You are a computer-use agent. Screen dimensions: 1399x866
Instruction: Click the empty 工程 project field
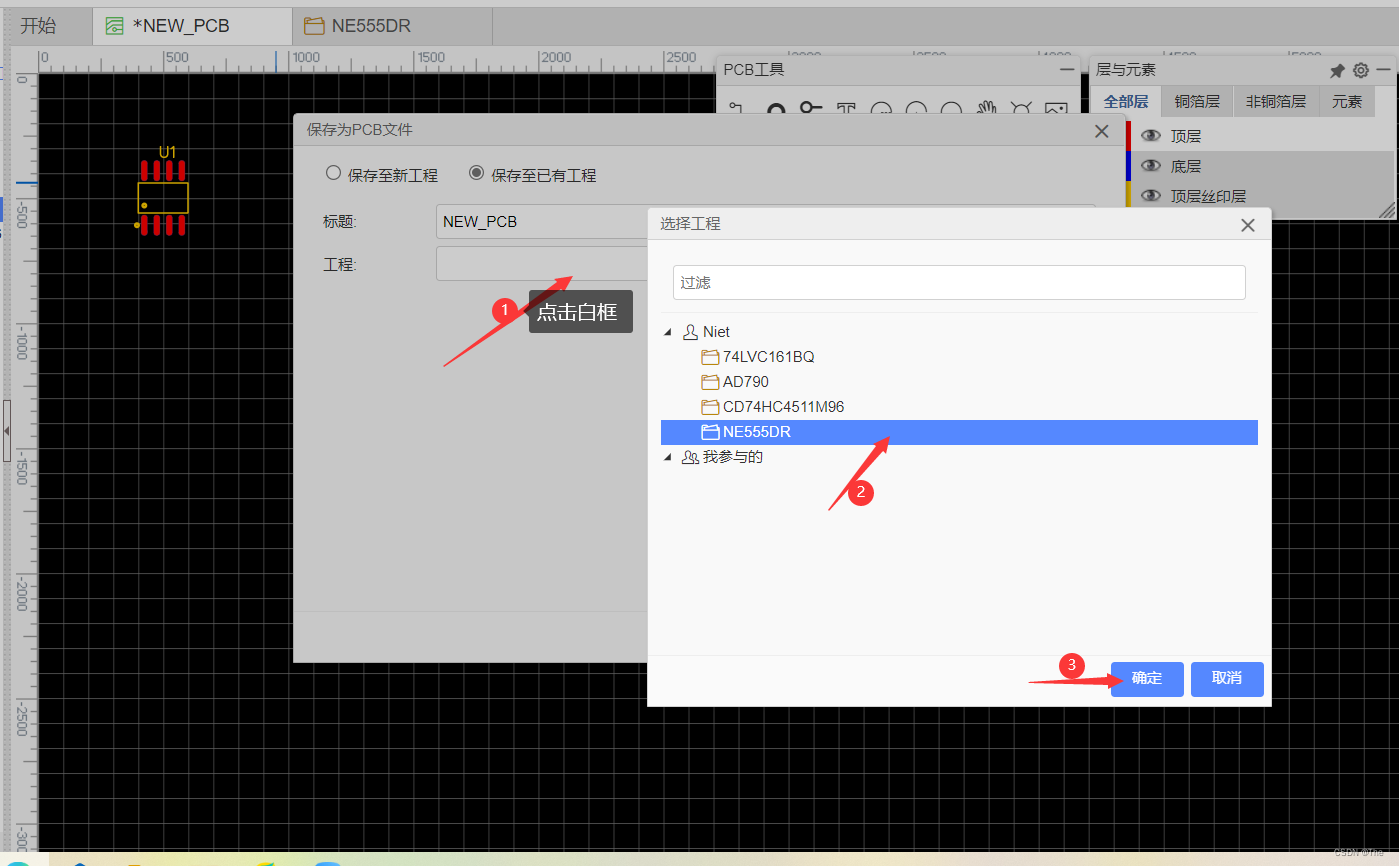tap(542, 264)
